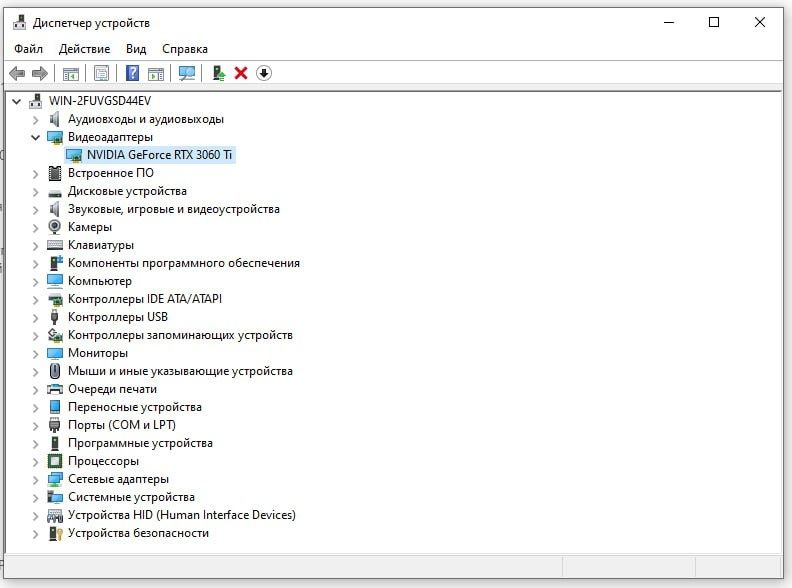Viewport: 792px width, 588px height.
Task: Click the Forward arrow toolbar button
Action: tap(39, 74)
